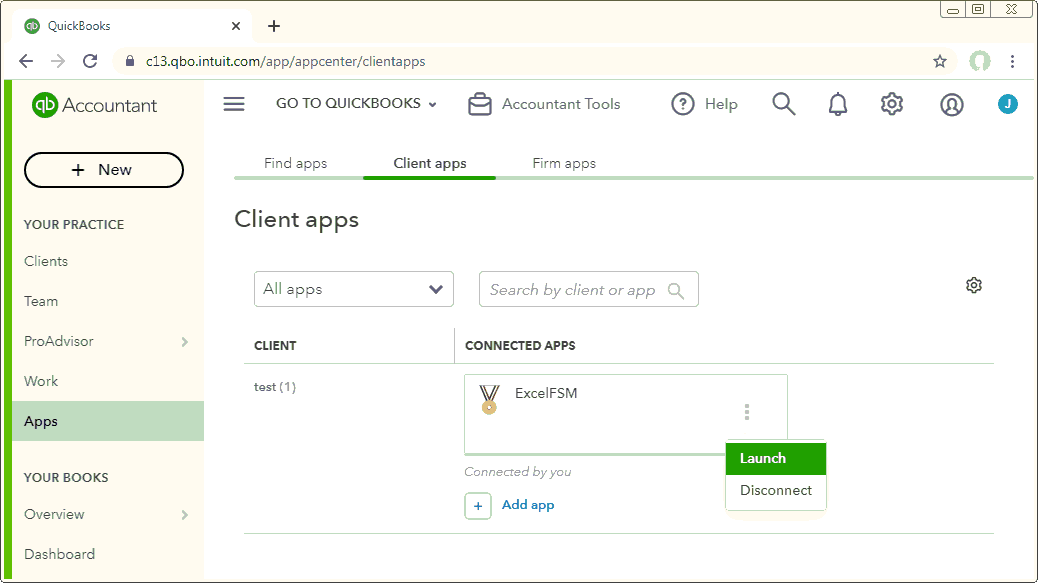The image size is (1038, 583).
Task: Select the QuickBooks browser tab
Action: pos(132,26)
